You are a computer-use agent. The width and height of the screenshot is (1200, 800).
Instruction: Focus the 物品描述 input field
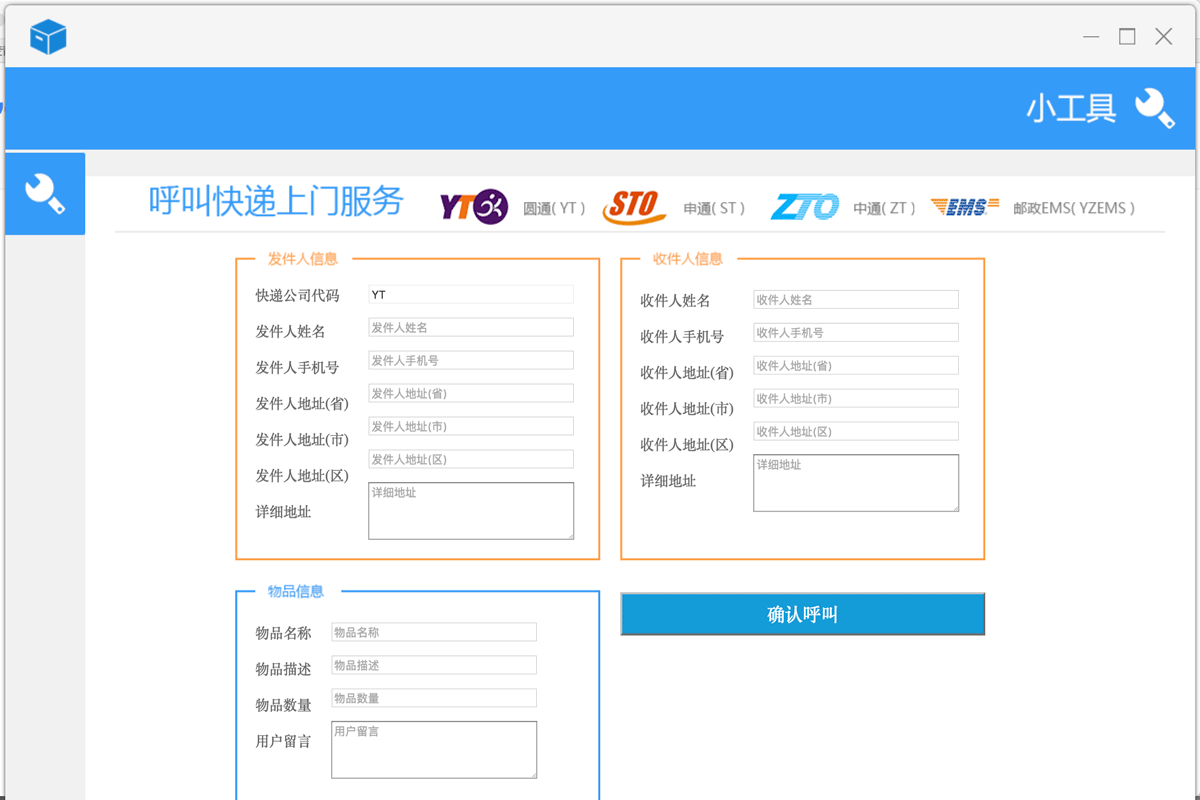coord(434,665)
